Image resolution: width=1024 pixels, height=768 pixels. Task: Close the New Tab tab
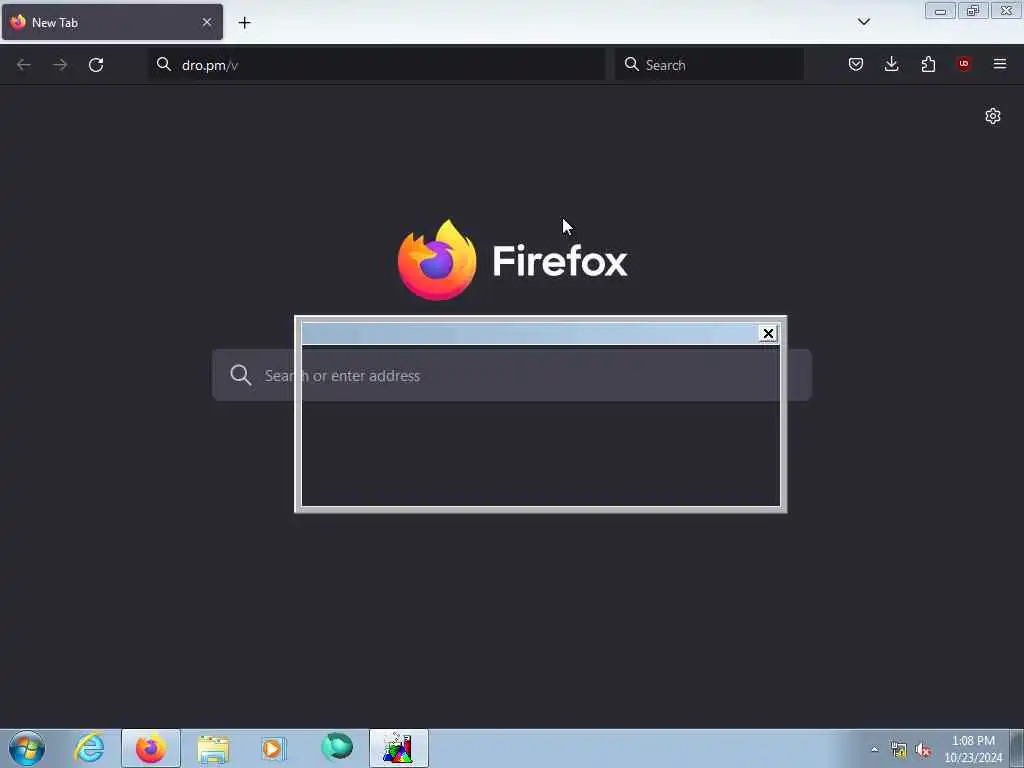207,22
